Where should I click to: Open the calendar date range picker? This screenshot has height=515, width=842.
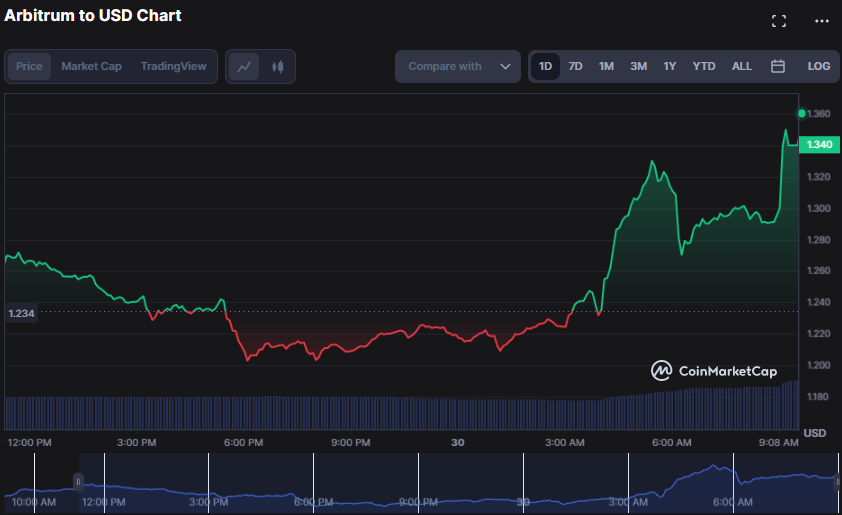click(777, 67)
